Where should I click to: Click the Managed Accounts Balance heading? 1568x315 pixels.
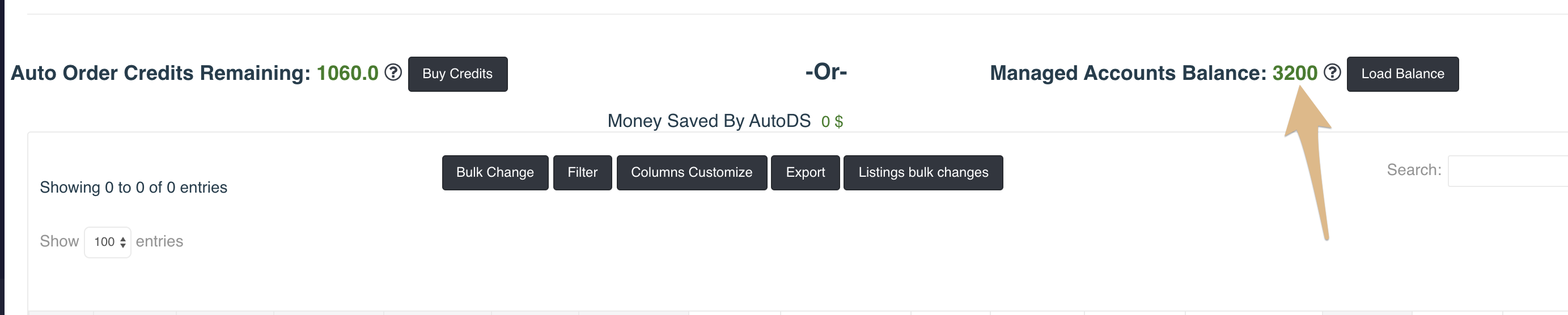1128,73
